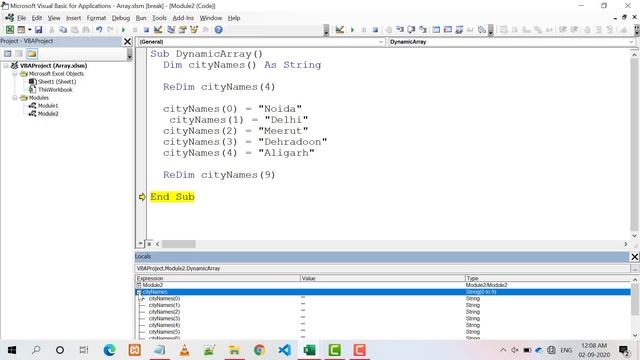The height and width of the screenshot is (360, 640).
Task: Collapse the Modules folder node
Action: pos(15,98)
